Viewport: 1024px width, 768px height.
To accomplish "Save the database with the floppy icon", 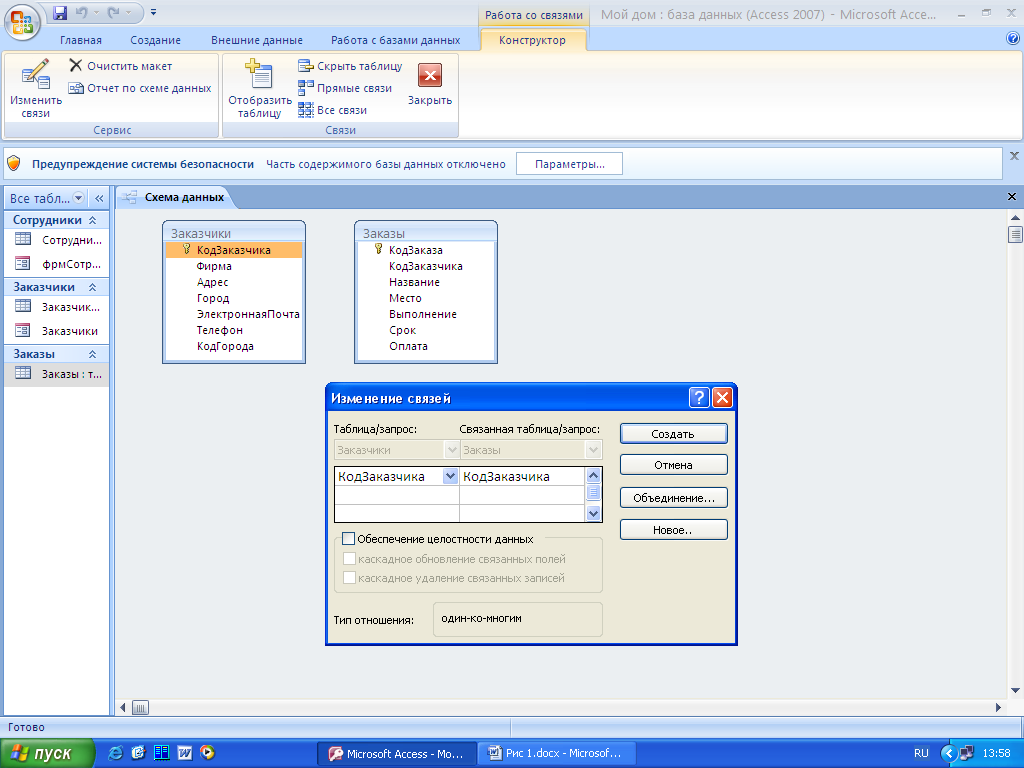I will pos(60,12).
